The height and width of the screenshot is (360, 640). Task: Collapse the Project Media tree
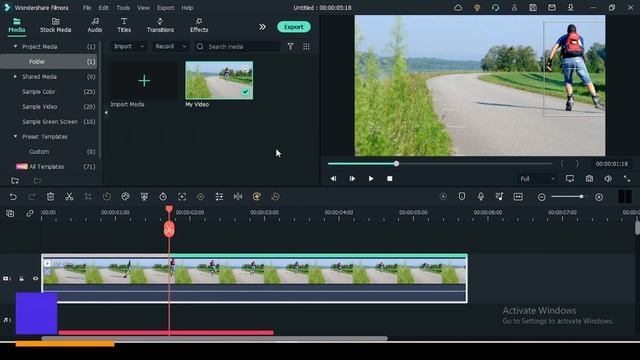(x=15, y=47)
